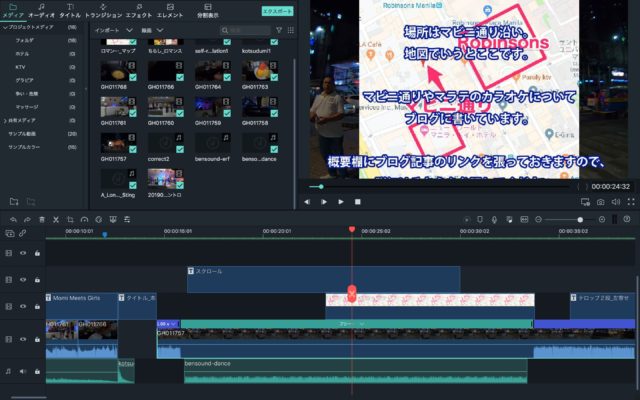The image size is (640, 400).
Task: Toggle lock on the Momi Meets Girls track
Action: (x=37, y=307)
